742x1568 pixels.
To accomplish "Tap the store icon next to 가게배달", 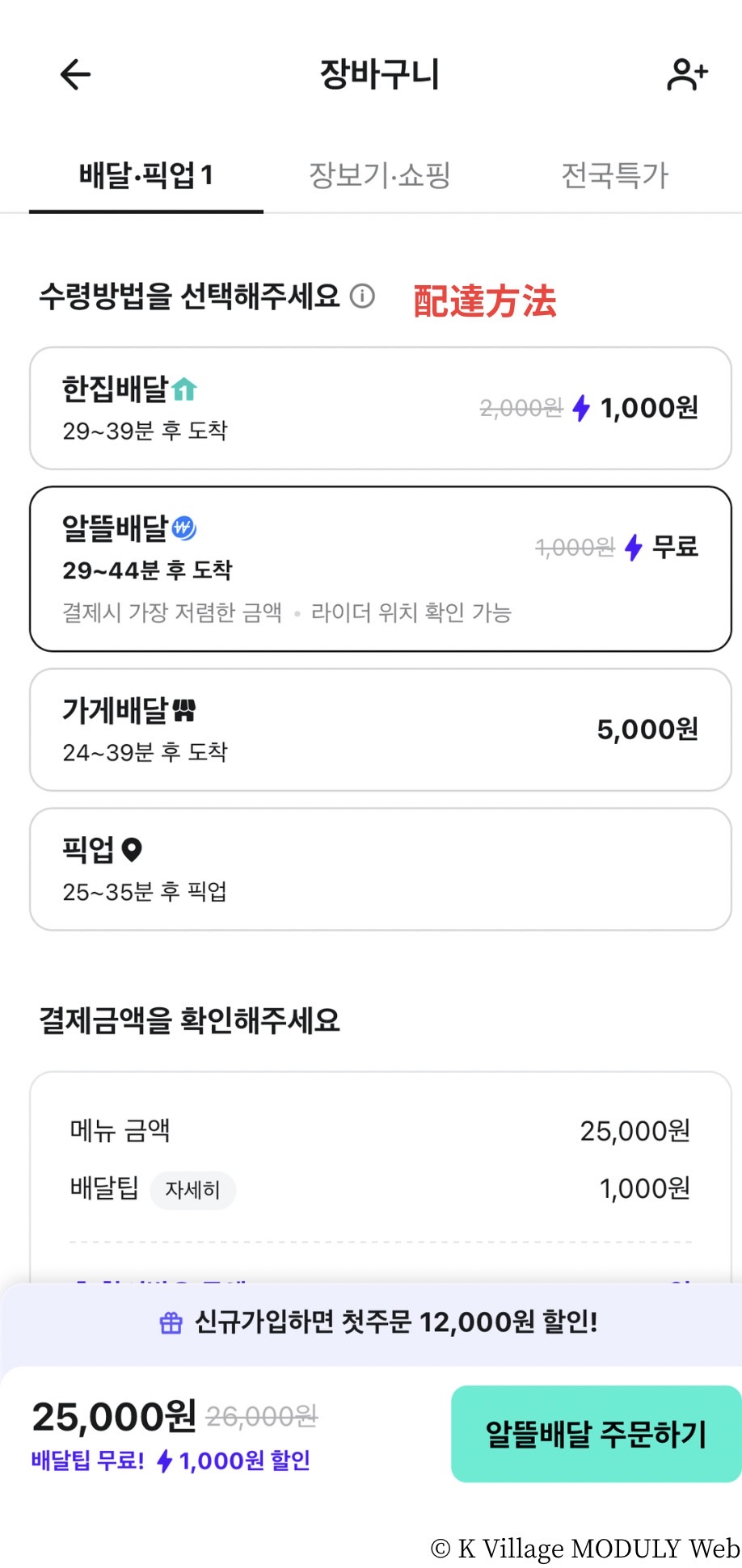I will click(184, 711).
